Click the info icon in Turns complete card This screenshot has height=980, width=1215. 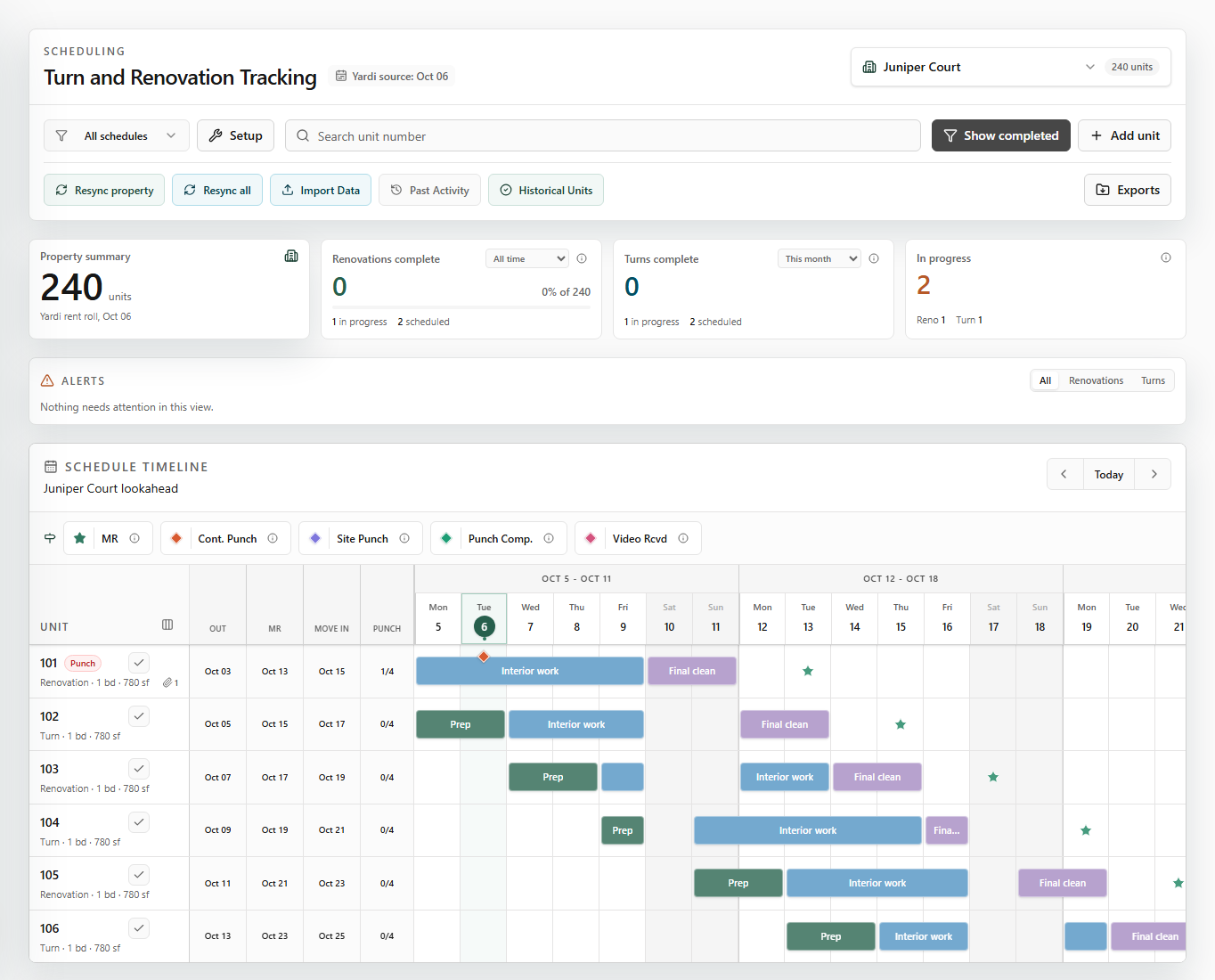tap(874, 258)
